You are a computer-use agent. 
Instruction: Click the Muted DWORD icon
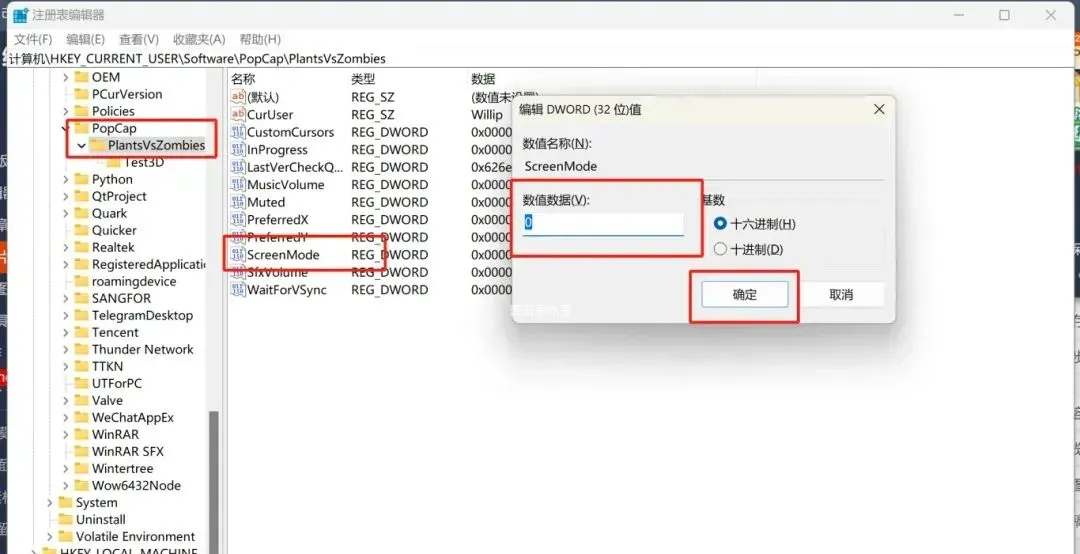(x=238, y=203)
